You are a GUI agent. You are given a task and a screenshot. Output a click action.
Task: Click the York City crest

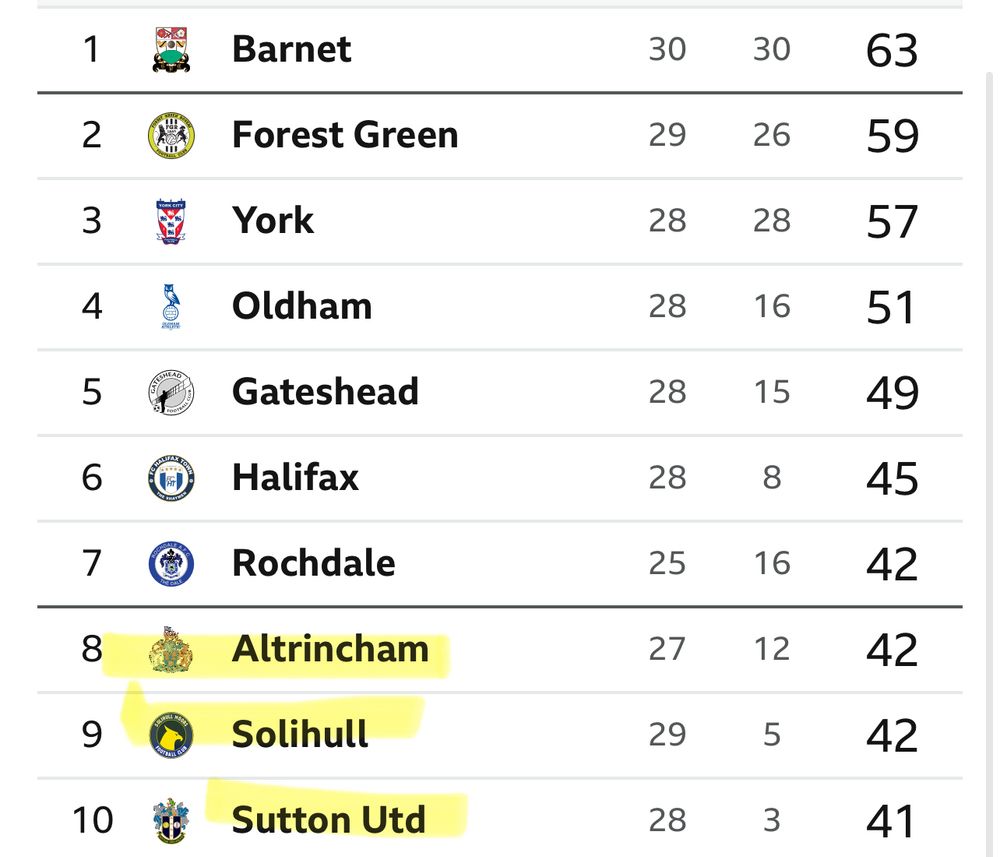[171, 221]
